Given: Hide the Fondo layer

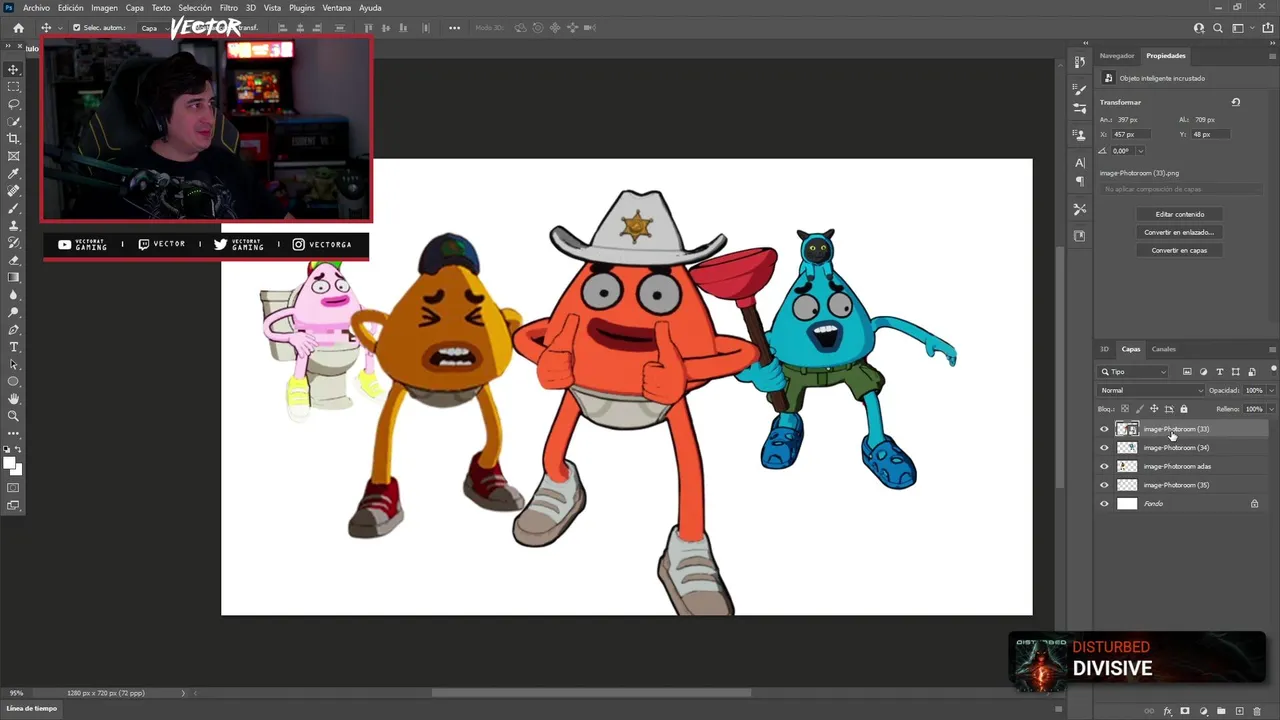Looking at the screenshot, I should click(x=1104, y=504).
